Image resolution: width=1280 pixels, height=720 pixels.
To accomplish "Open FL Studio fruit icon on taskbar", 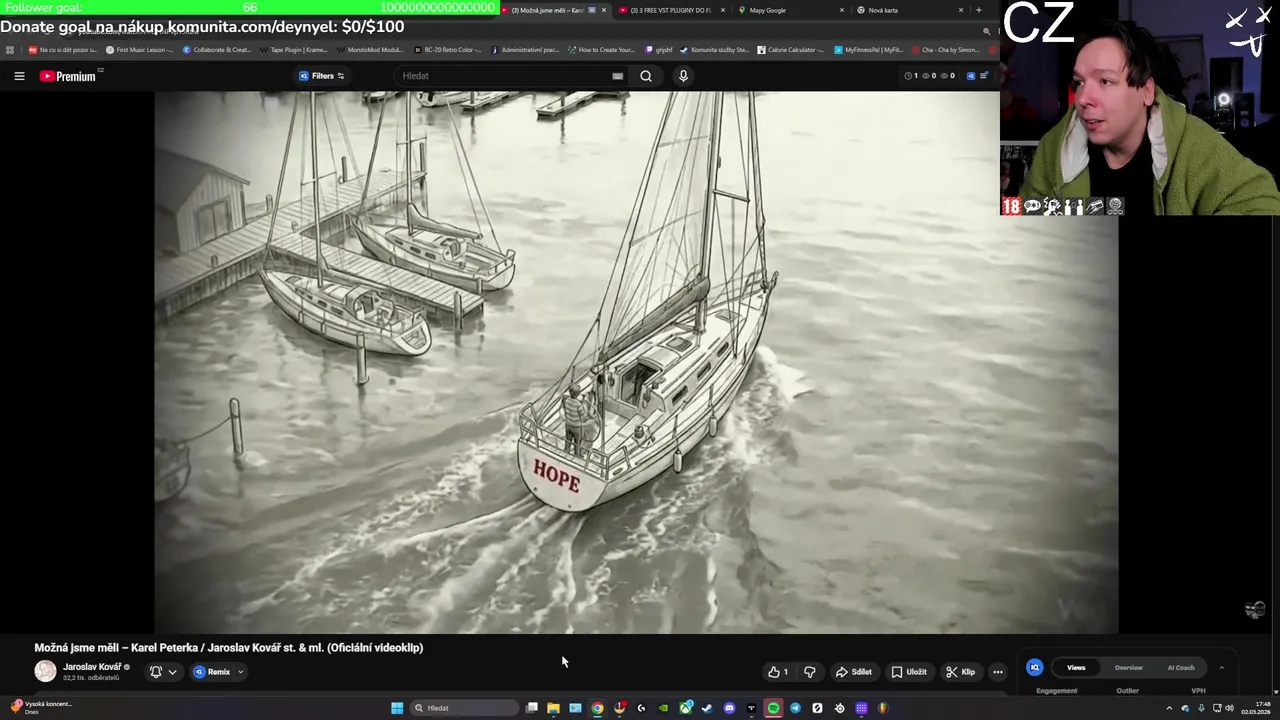I will click(x=883, y=708).
